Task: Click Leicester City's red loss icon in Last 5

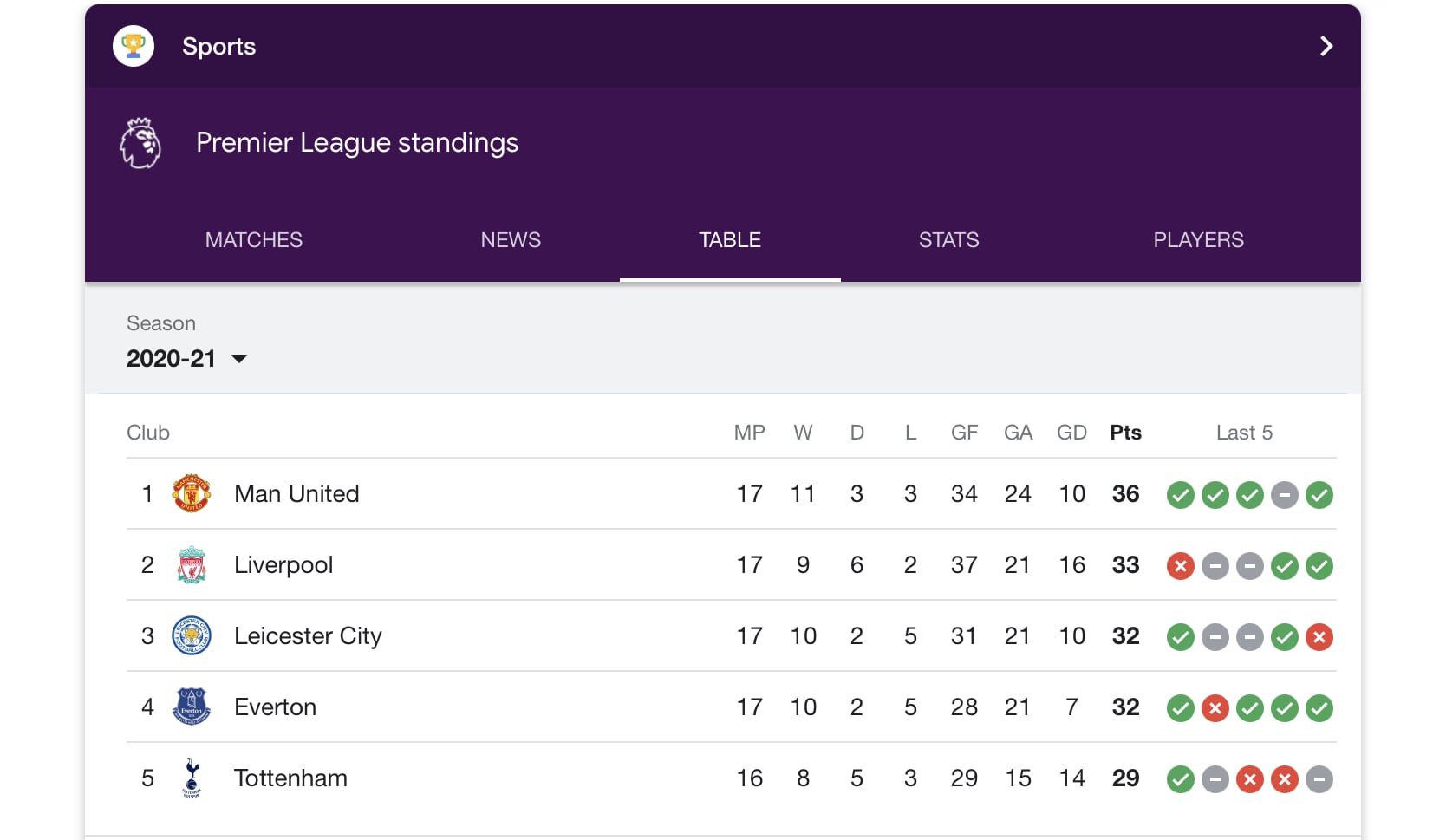Action: point(1319,637)
